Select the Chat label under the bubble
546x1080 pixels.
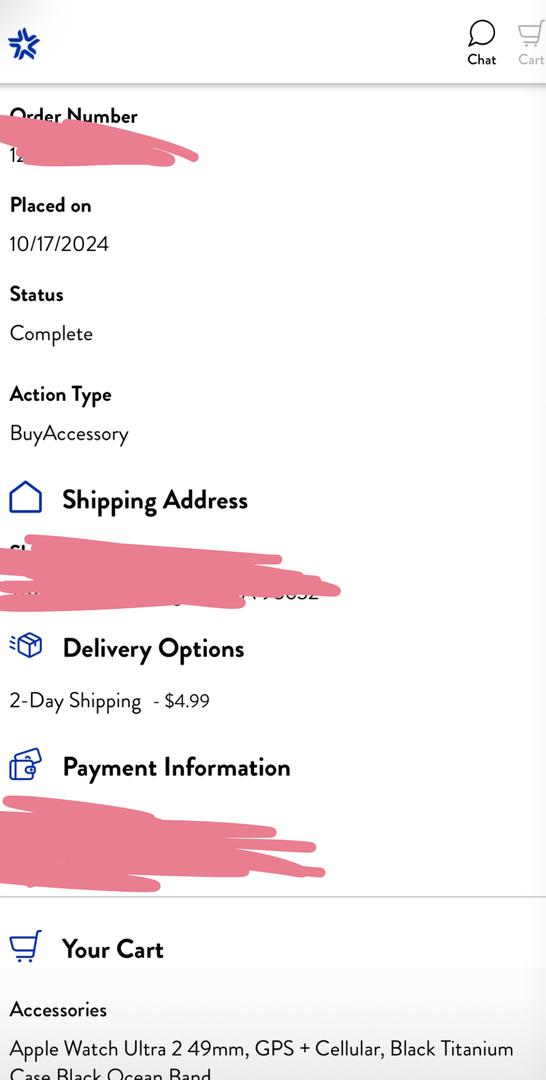coord(481,60)
